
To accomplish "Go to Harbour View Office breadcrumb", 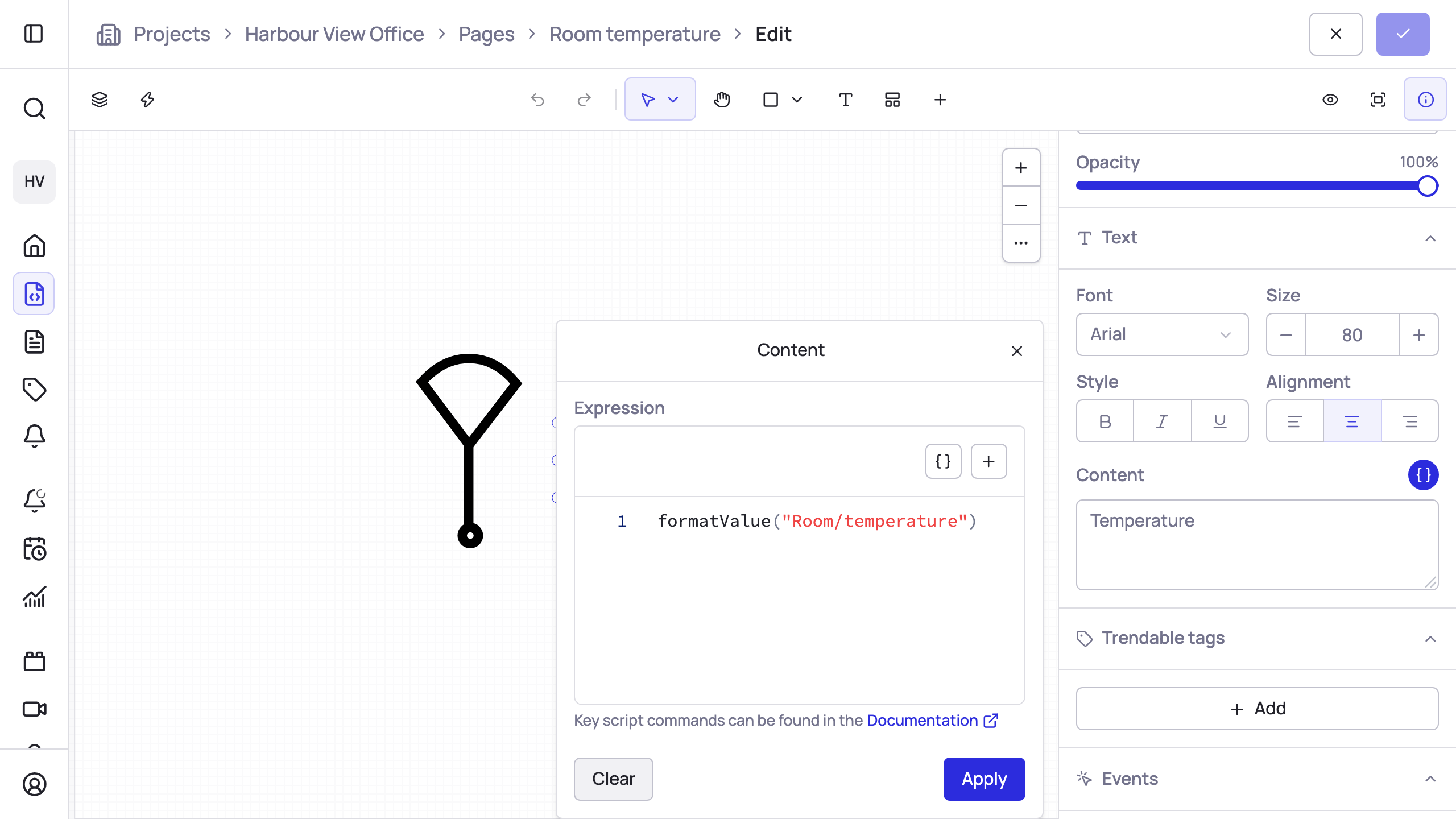I will click(334, 34).
